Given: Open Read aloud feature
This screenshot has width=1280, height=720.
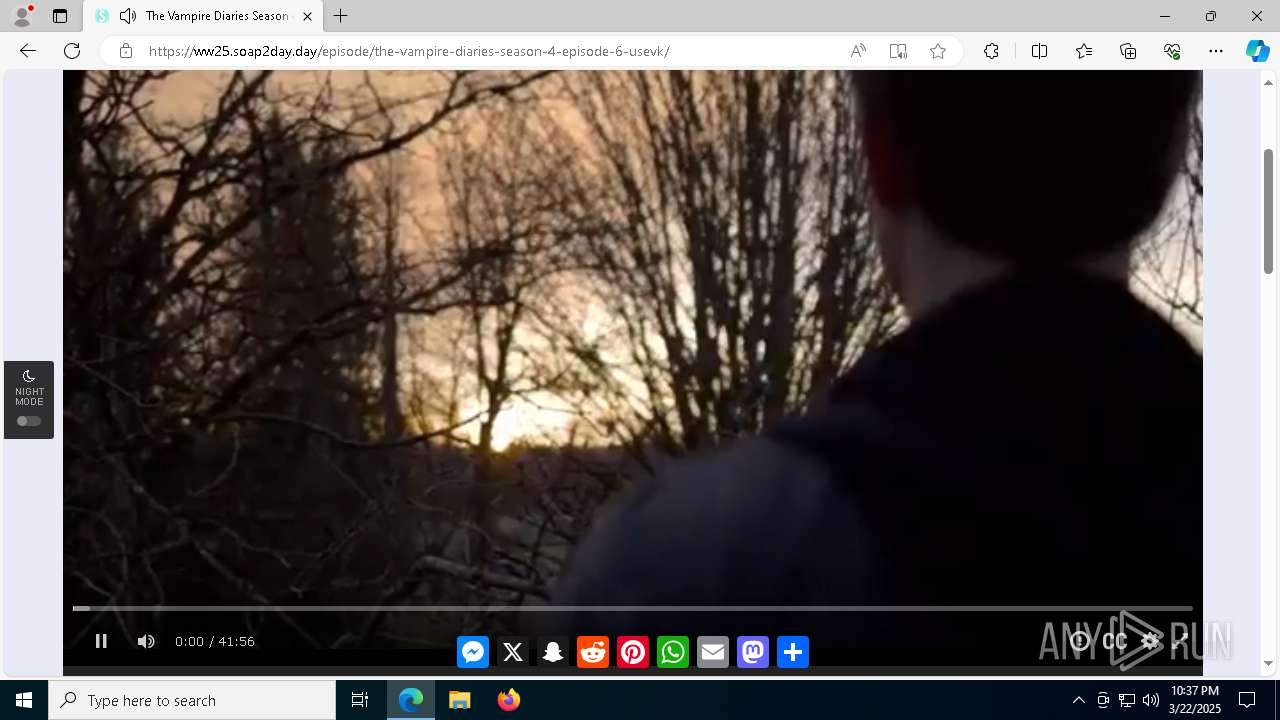Looking at the screenshot, I should pyautogui.click(x=858, y=51).
